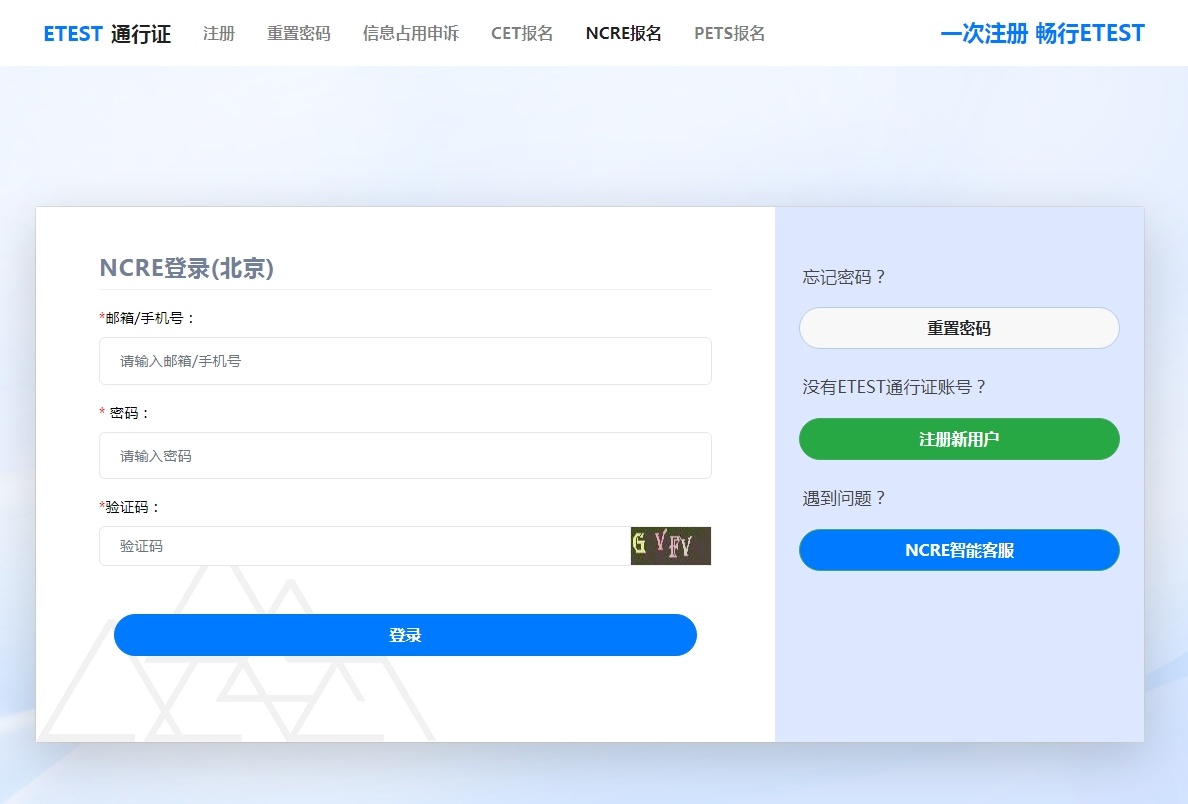
Task: Click into the 密码 input field
Action: (x=405, y=456)
